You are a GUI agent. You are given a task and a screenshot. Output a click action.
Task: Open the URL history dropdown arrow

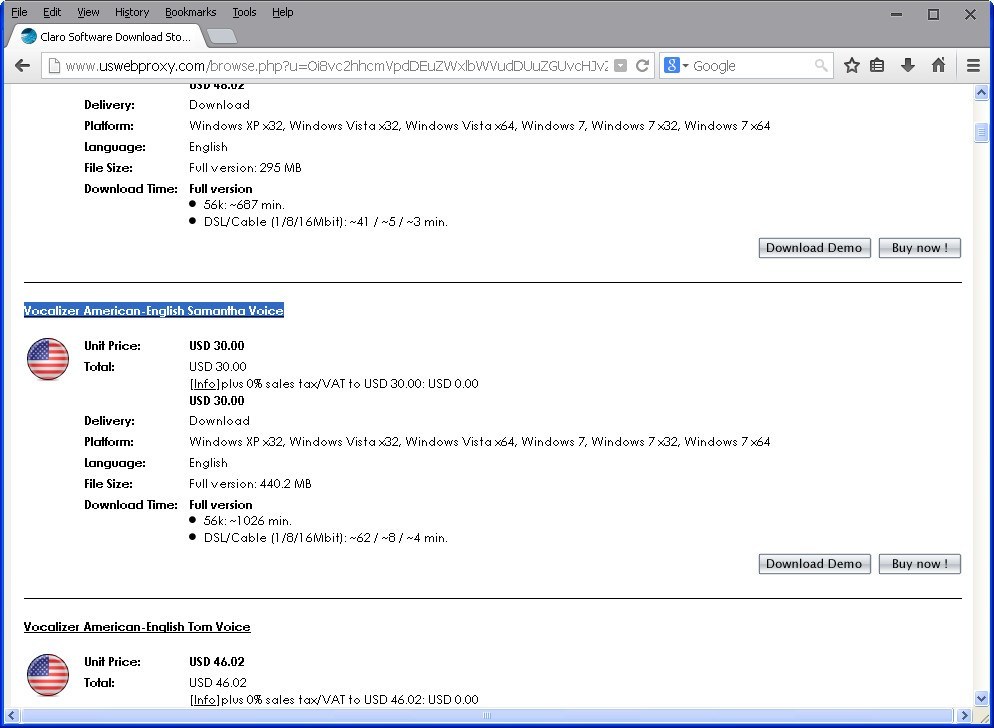tap(621, 65)
